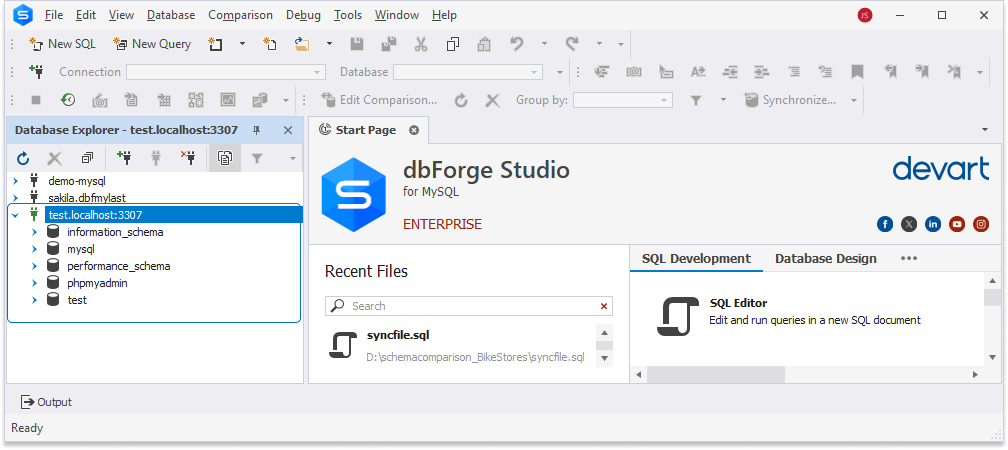This screenshot has width=1008, height=450.
Task: Click the clear bookmarks icon
Action: 954,72
